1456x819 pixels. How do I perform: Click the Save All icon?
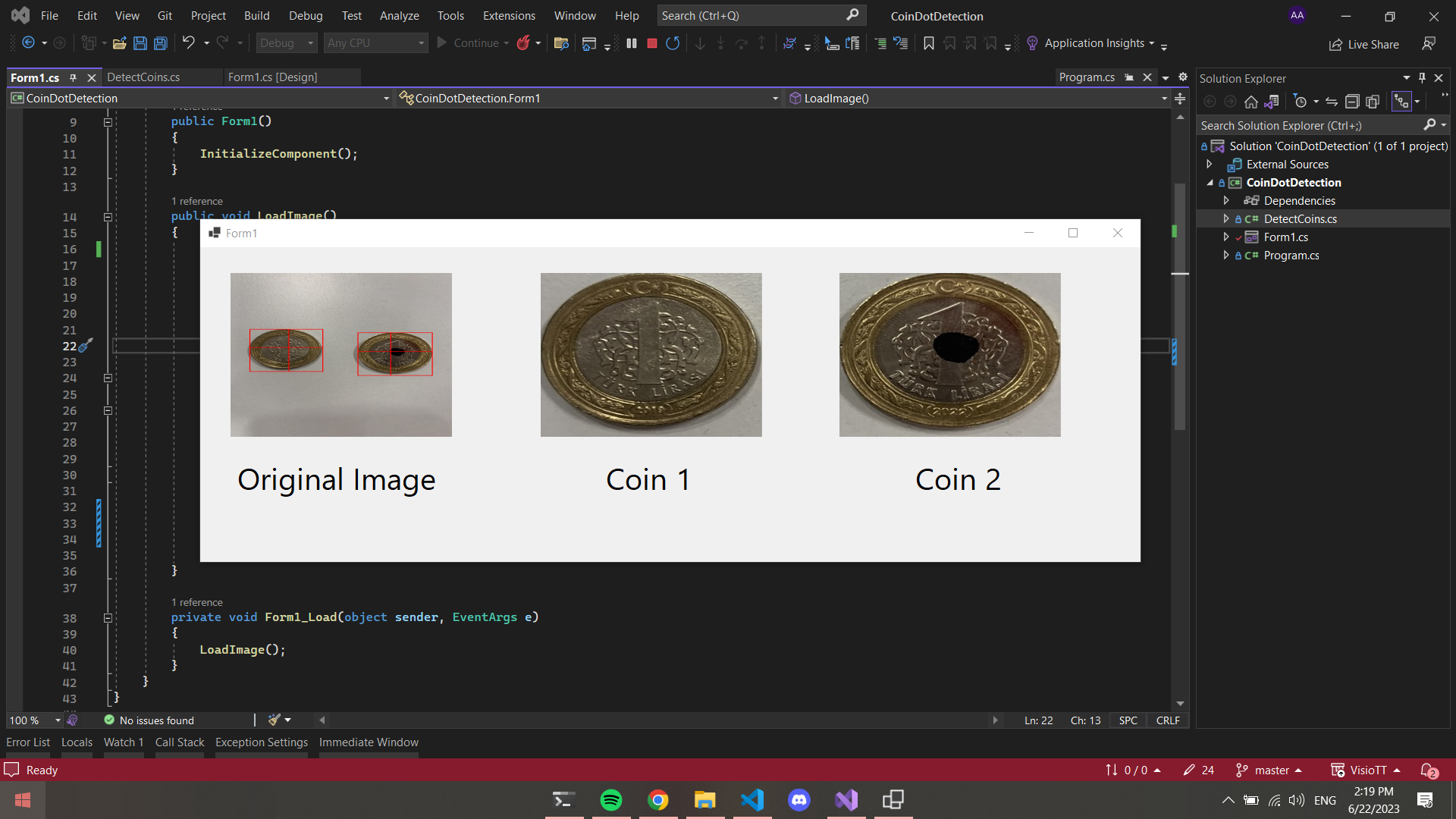(161, 43)
